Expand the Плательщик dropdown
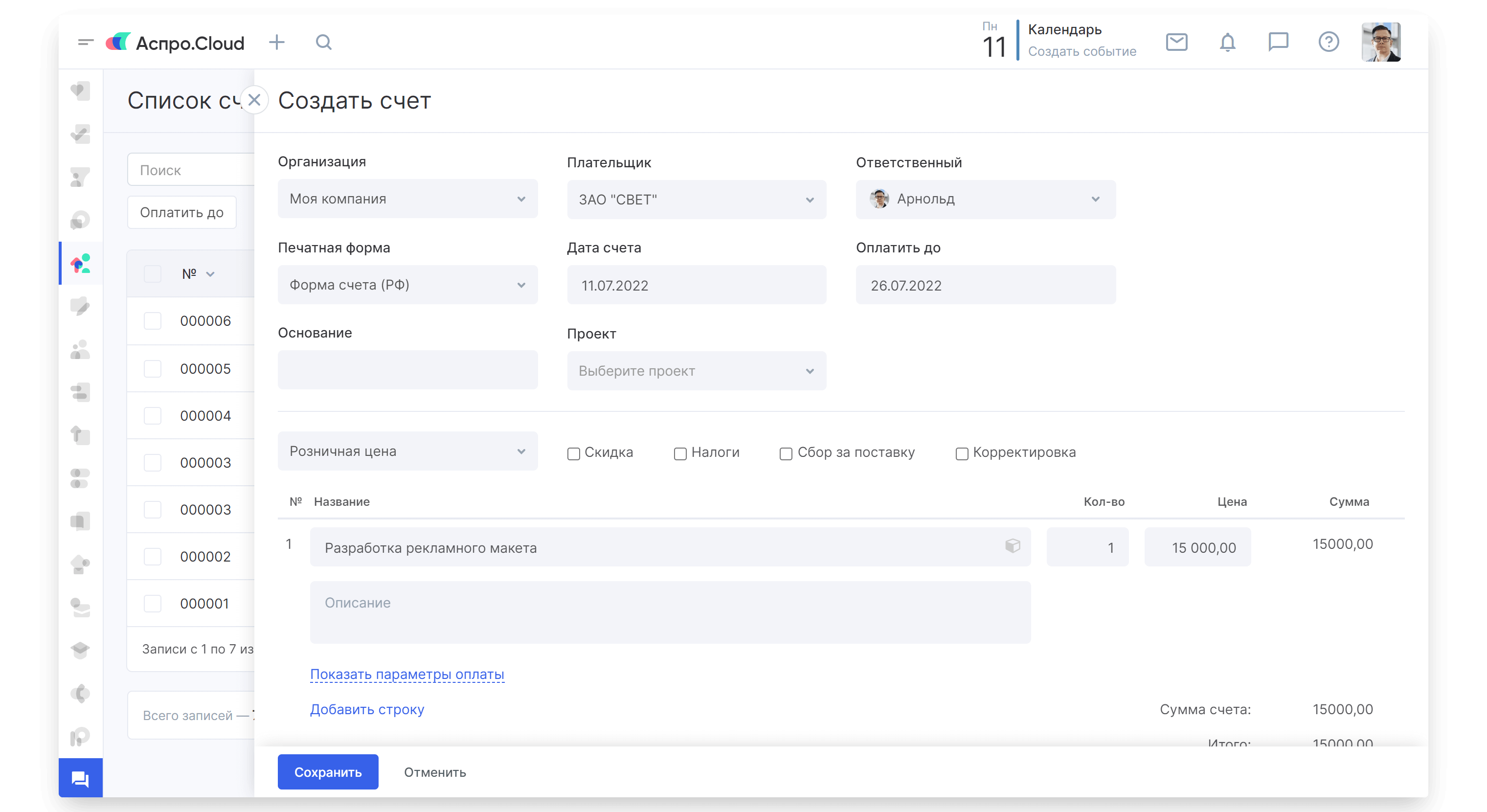 click(696, 200)
